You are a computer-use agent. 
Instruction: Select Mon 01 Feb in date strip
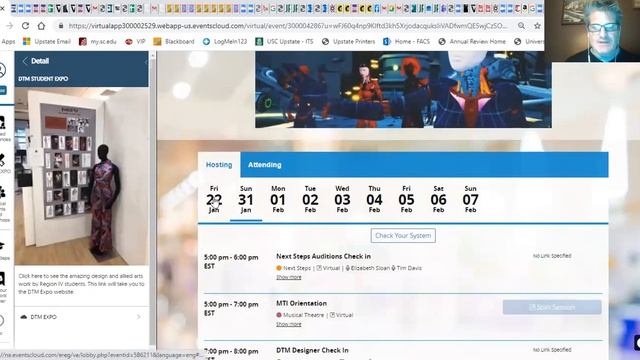pos(278,199)
